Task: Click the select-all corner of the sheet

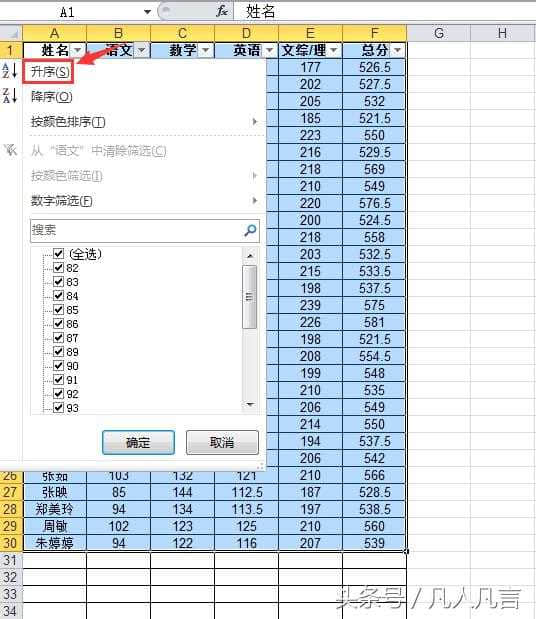Action: tap(11, 33)
